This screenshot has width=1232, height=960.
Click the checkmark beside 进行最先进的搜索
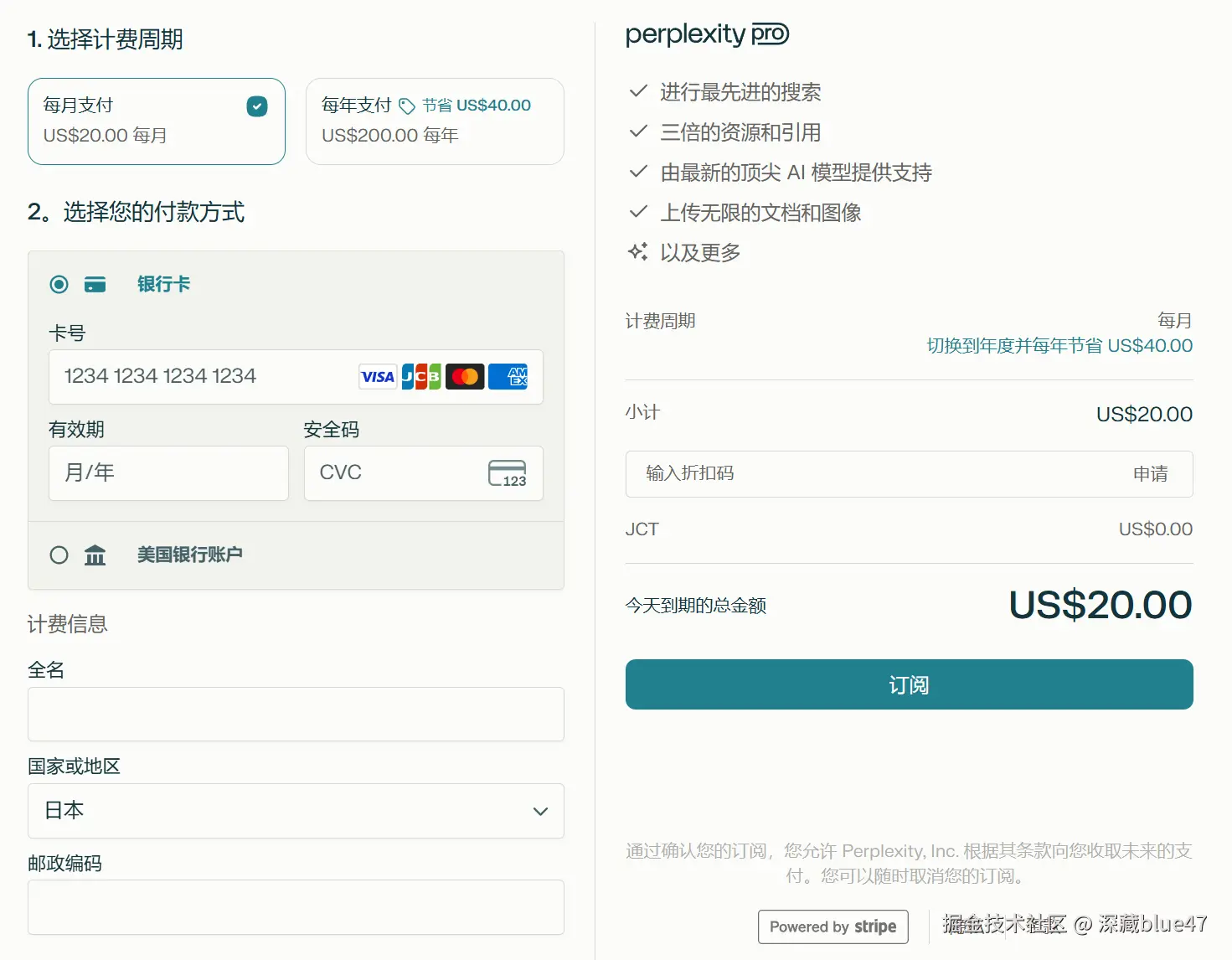638,90
